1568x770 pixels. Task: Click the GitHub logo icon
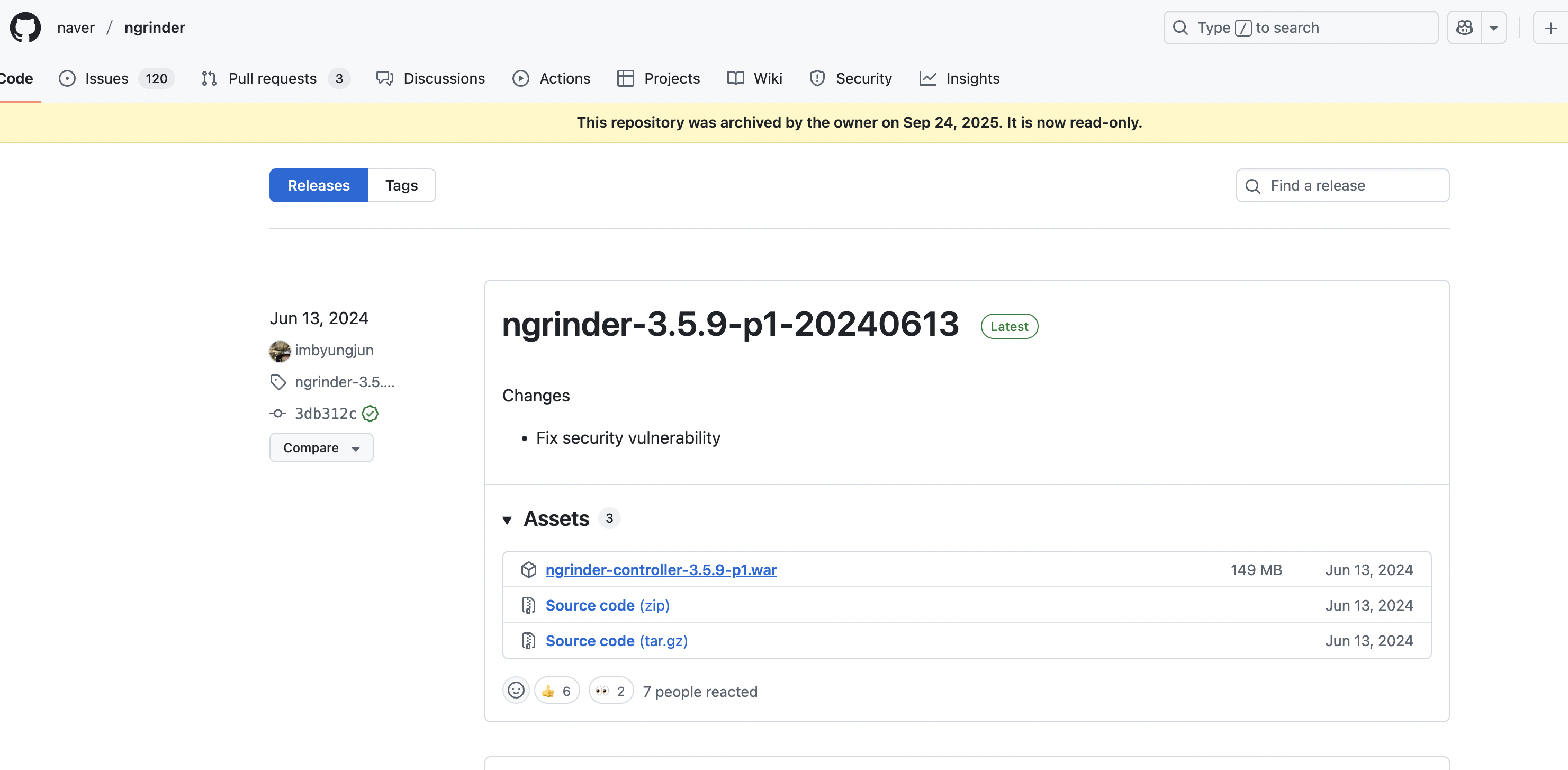point(25,28)
